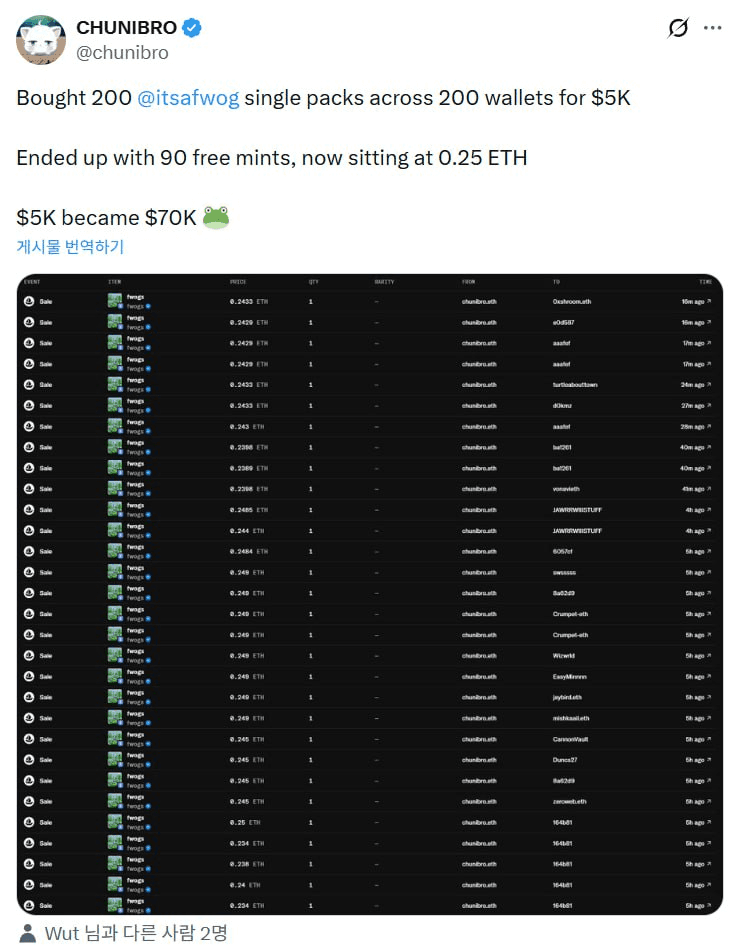Click the CHUNIBRO display name

(126, 28)
